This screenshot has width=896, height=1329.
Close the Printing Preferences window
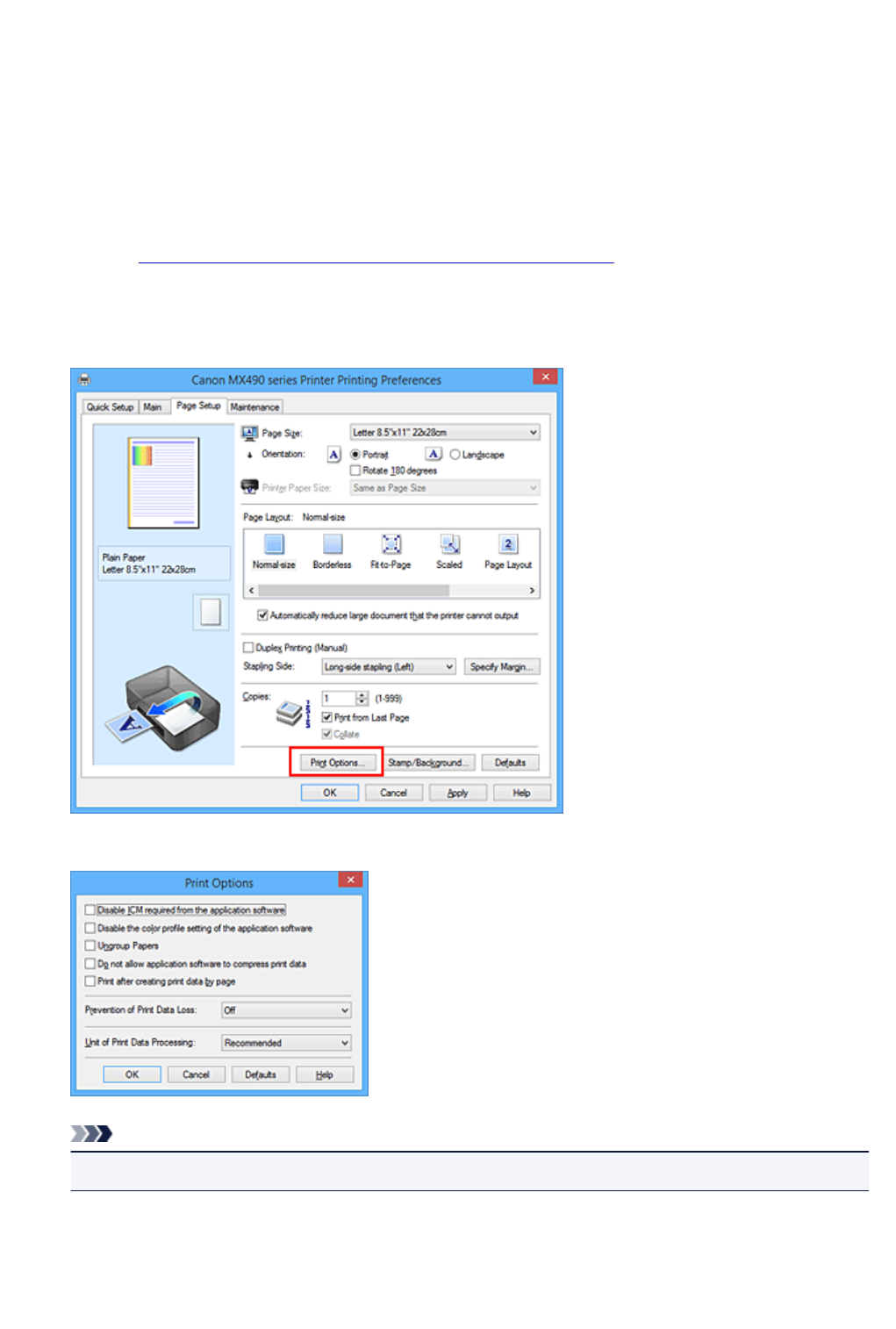(545, 377)
